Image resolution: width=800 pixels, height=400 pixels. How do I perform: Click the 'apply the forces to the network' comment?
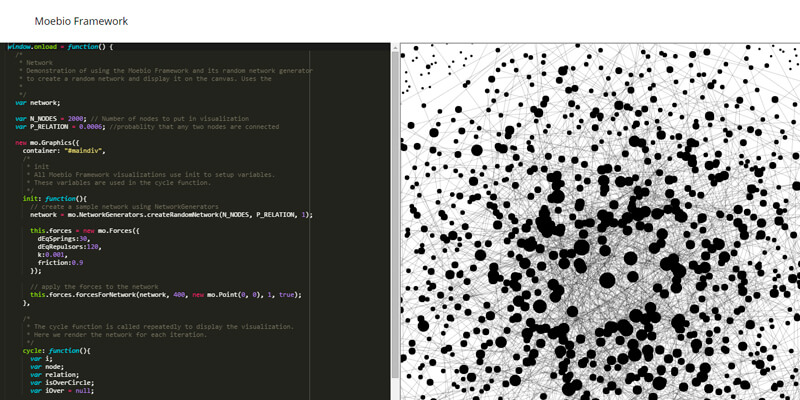pyautogui.click(x=94, y=287)
